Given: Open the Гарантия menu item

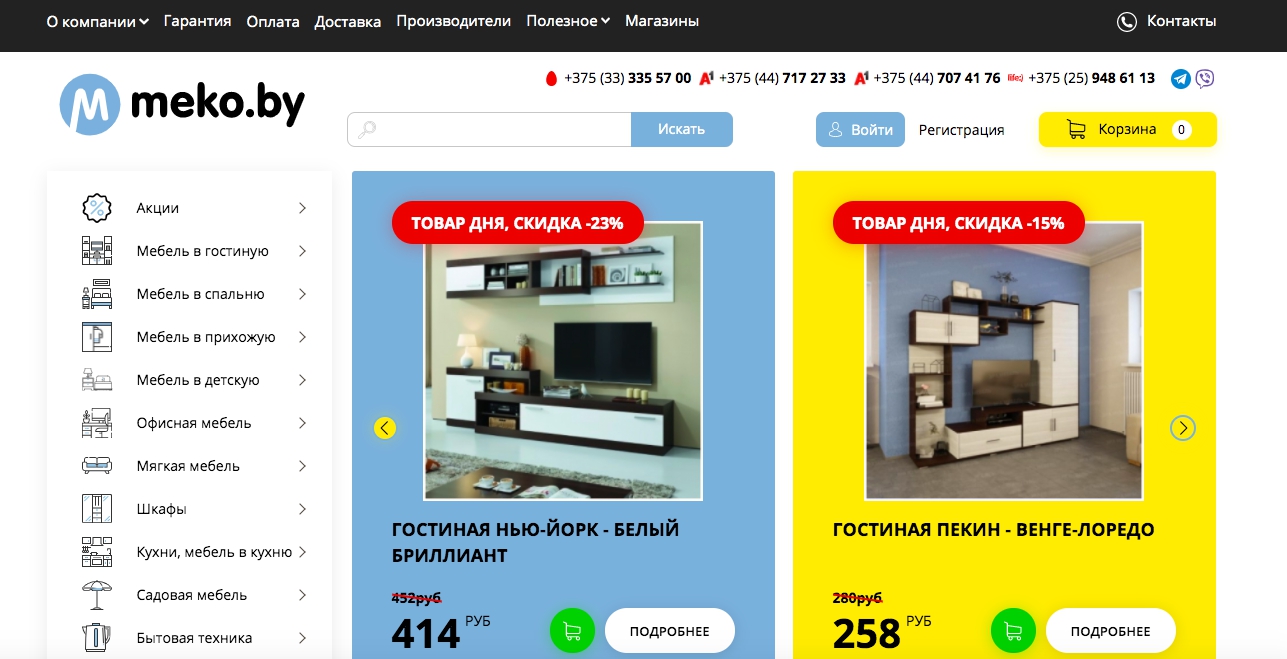Looking at the screenshot, I should (198, 21).
